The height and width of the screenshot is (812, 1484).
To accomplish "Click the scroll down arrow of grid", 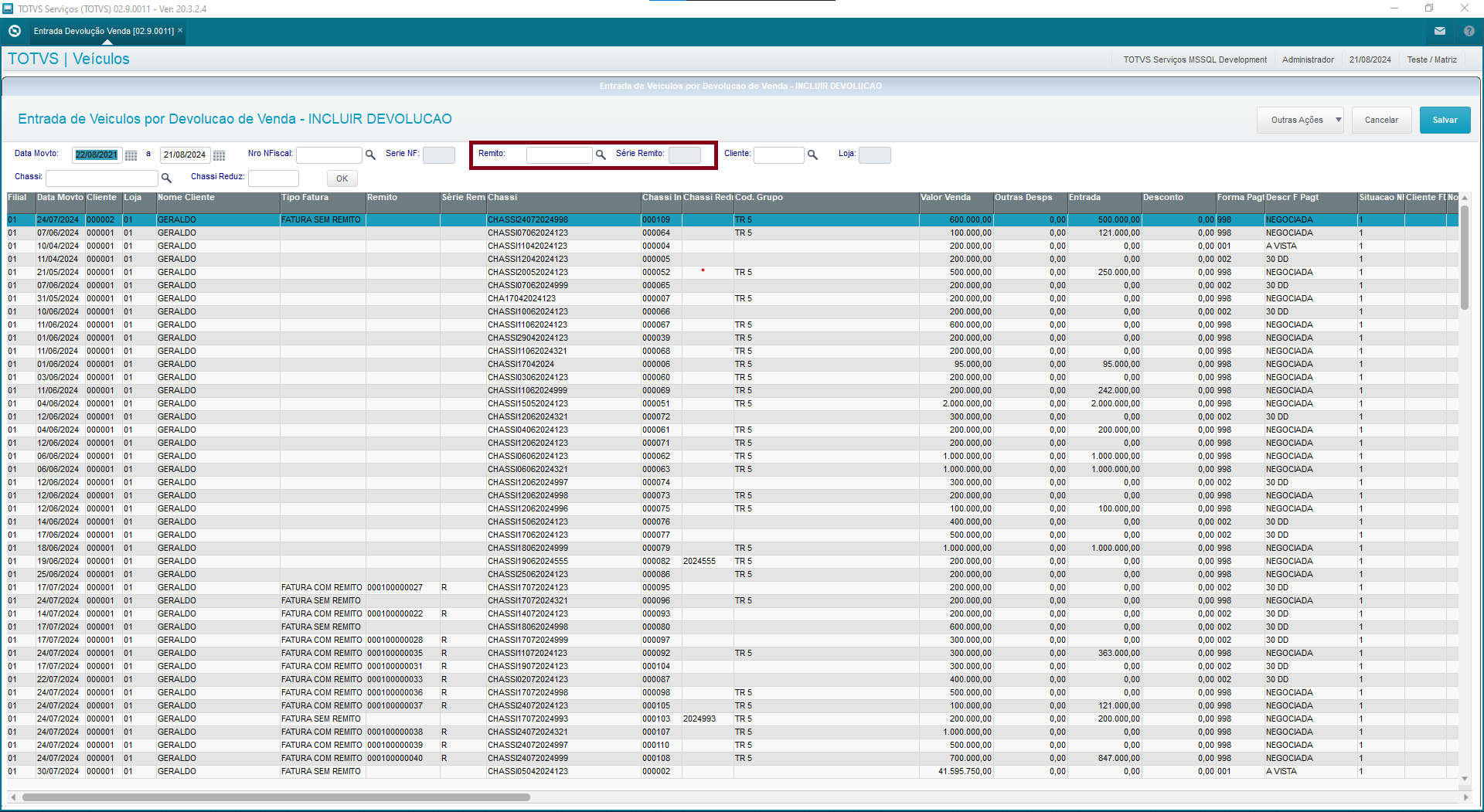I will pos(1464,780).
